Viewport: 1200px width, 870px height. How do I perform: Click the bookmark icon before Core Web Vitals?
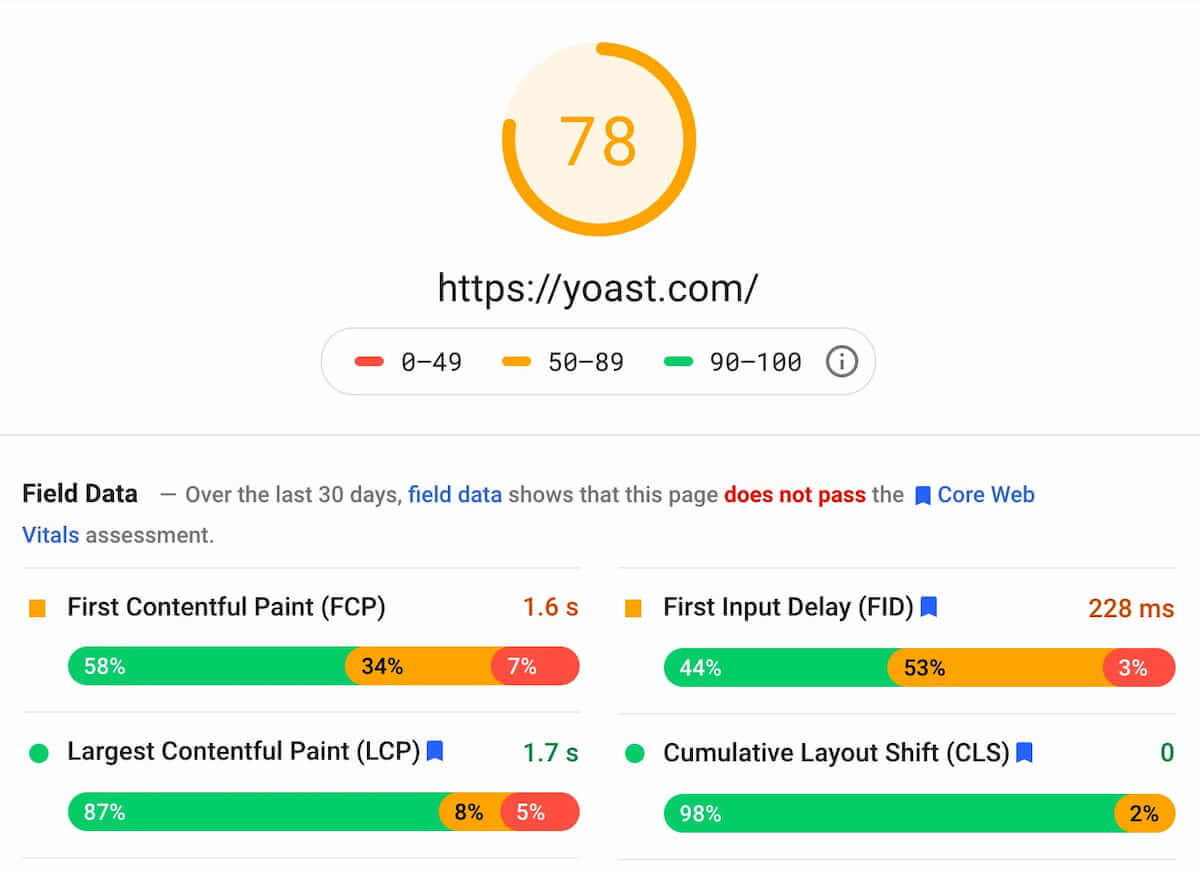[923, 495]
